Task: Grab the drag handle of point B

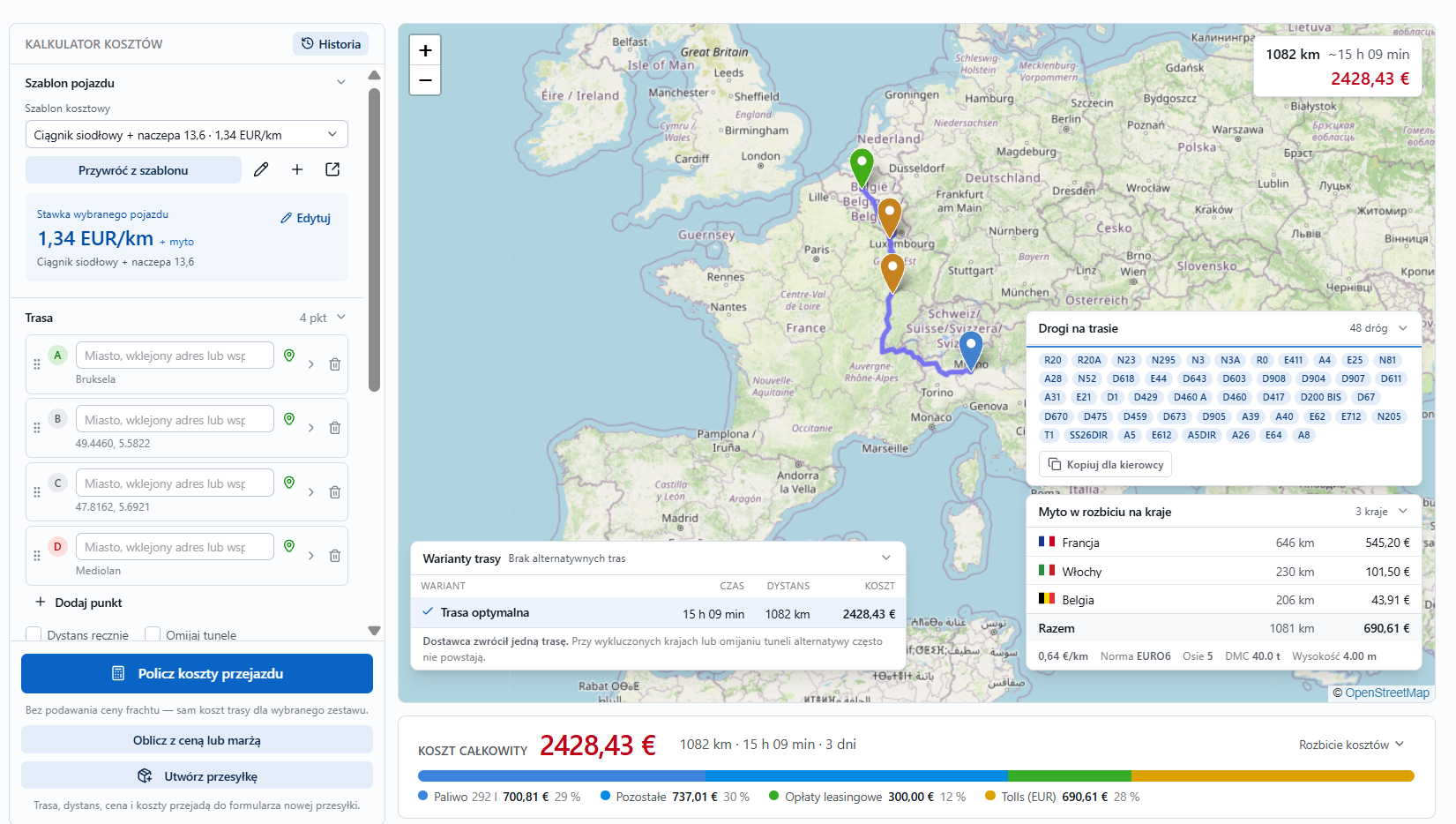Action: (37, 428)
